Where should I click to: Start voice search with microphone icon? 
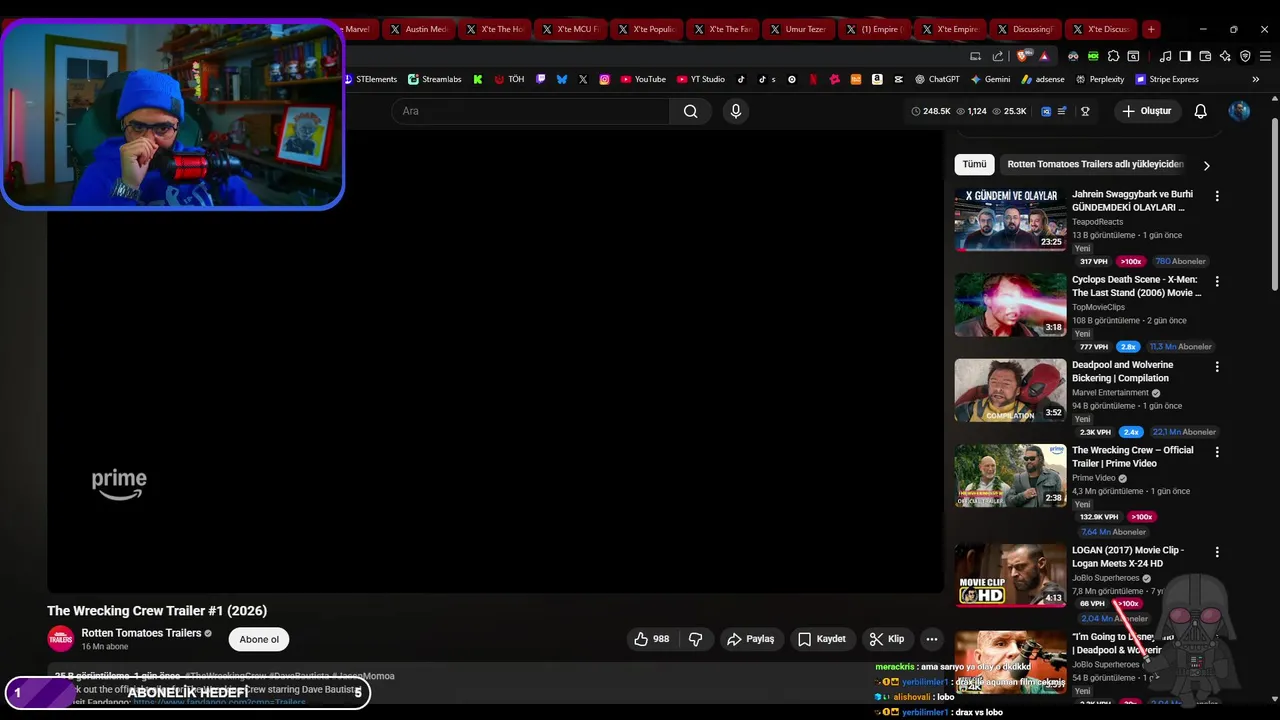click(x=736, y=111)
